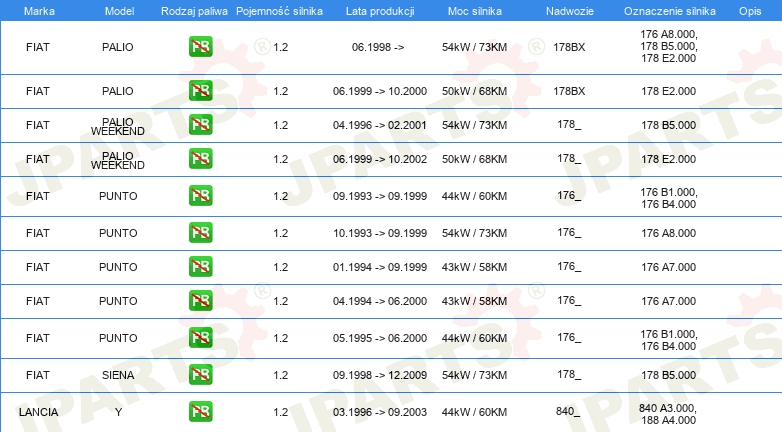The height and width of the screenshot is (432, 782).
Task: Select the engine code list in the 06.1998 row
Action: (x=669, y=46)
